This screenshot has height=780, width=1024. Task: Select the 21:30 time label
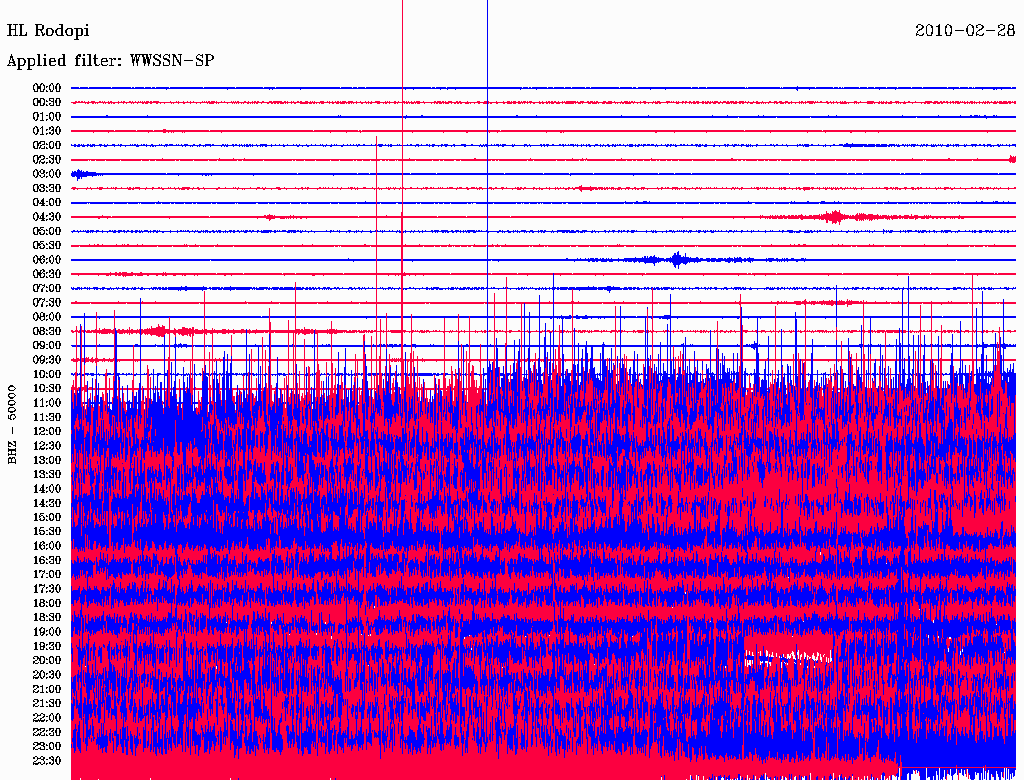pyautogui.click(x=47, y=704)
